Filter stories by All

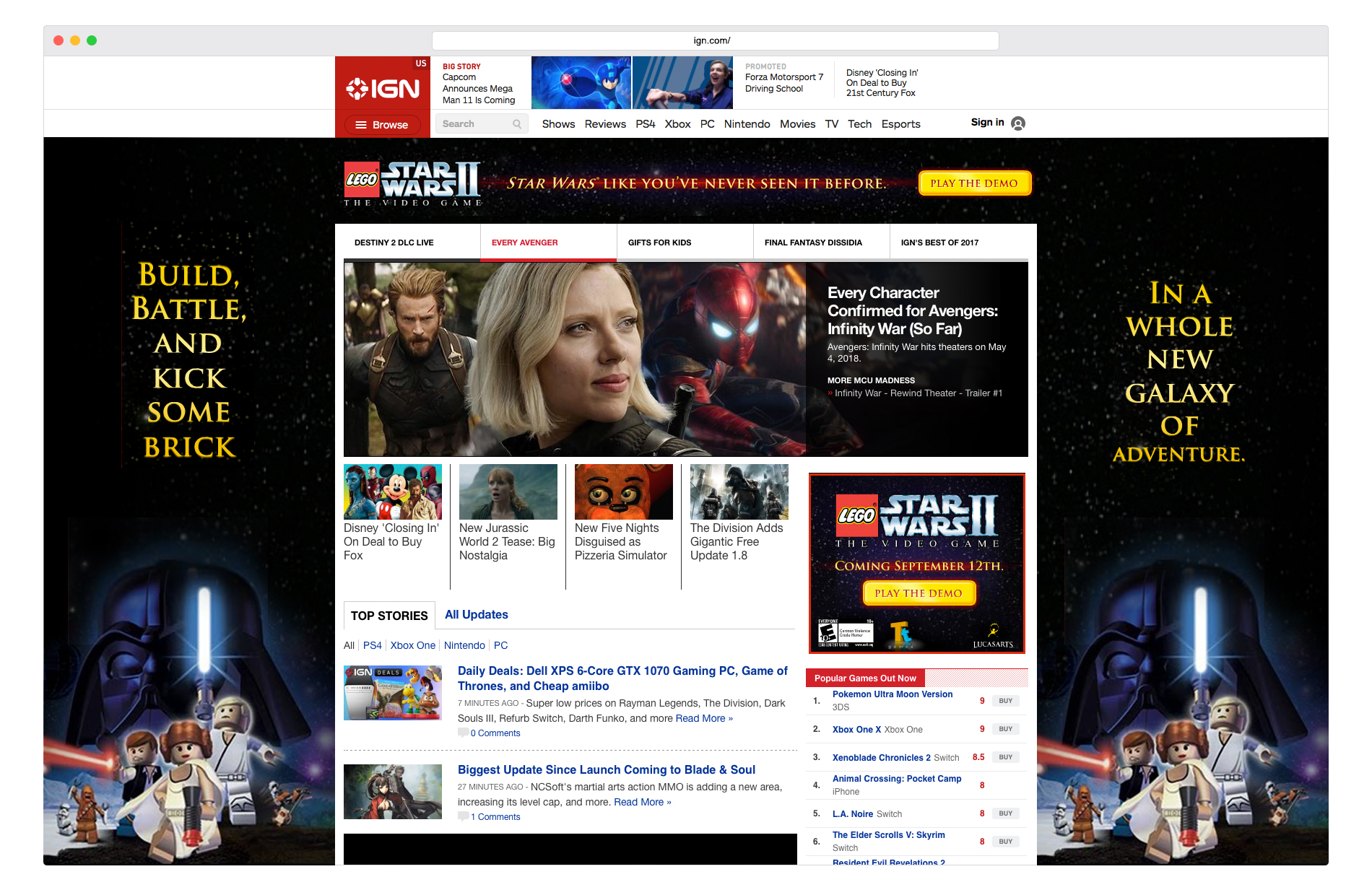point(349,645)
